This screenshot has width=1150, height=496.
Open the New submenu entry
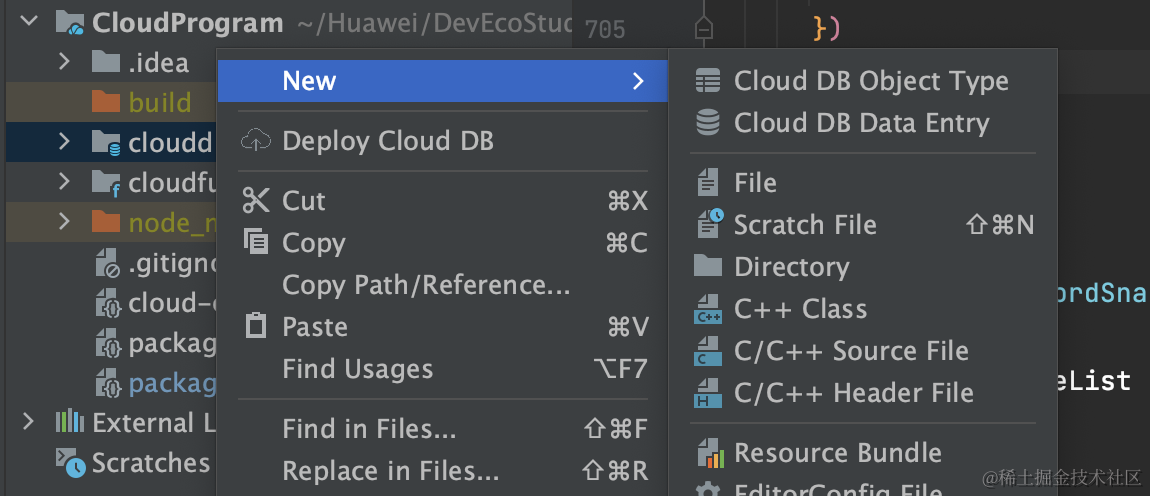[x=443, y=81]
